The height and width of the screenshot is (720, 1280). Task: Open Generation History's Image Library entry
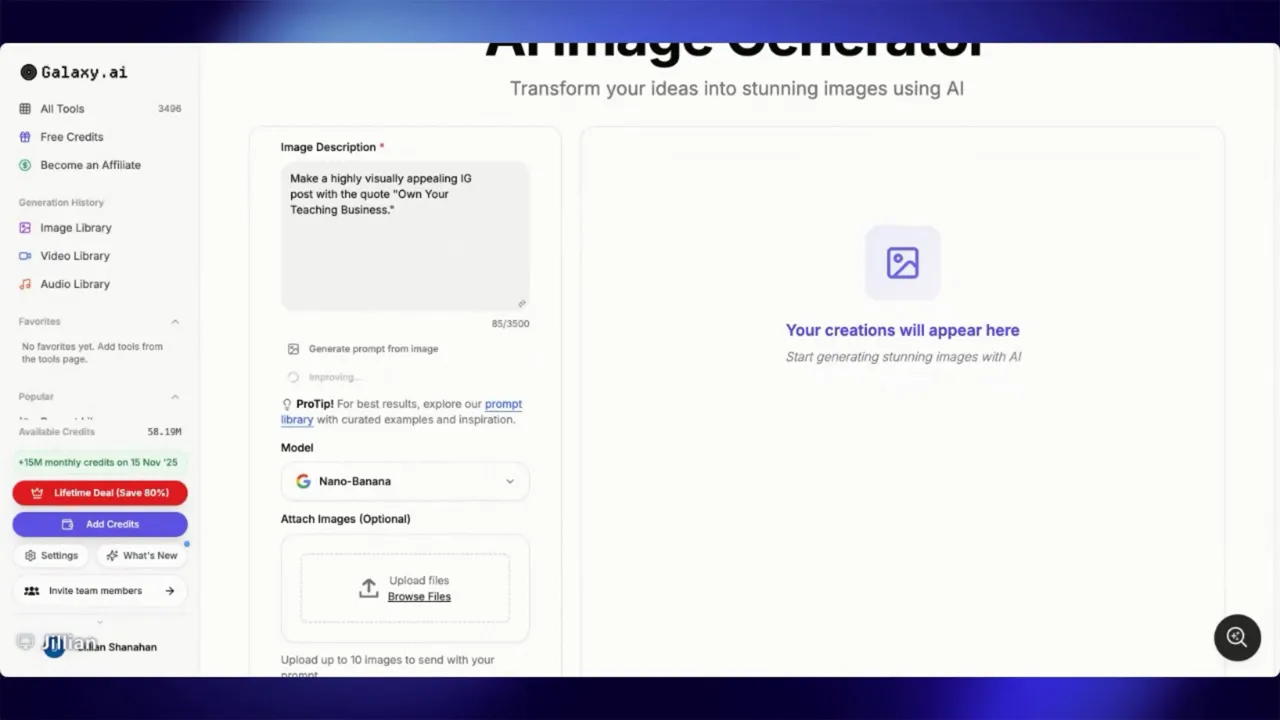point(76,227)
